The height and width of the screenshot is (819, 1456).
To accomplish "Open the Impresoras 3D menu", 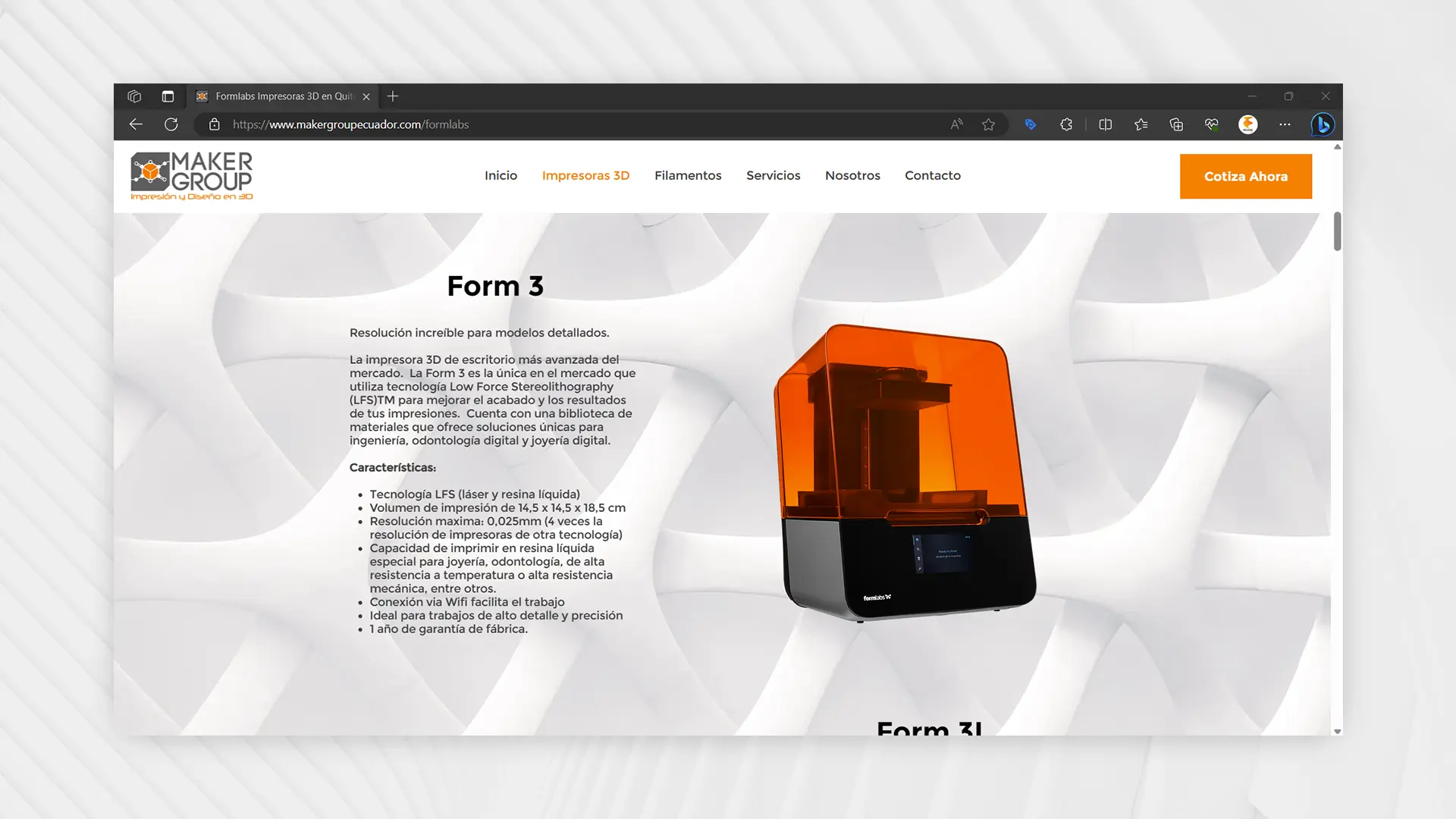I will click(585, 175).
